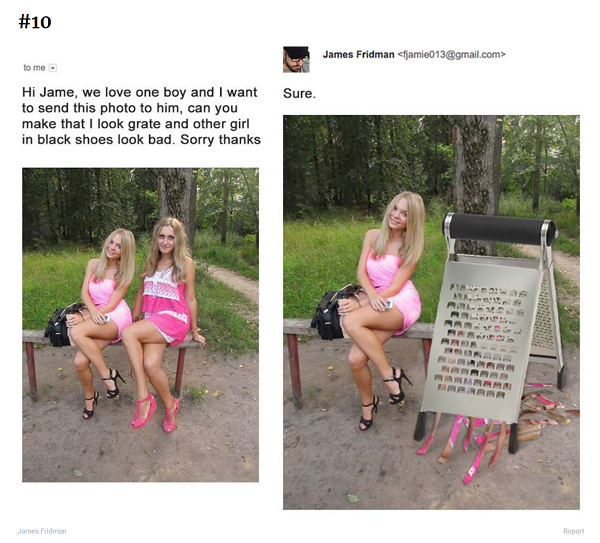600x543 pixels.
Task: Click the fallen green leaf in the edited photo
Action: 352,497
